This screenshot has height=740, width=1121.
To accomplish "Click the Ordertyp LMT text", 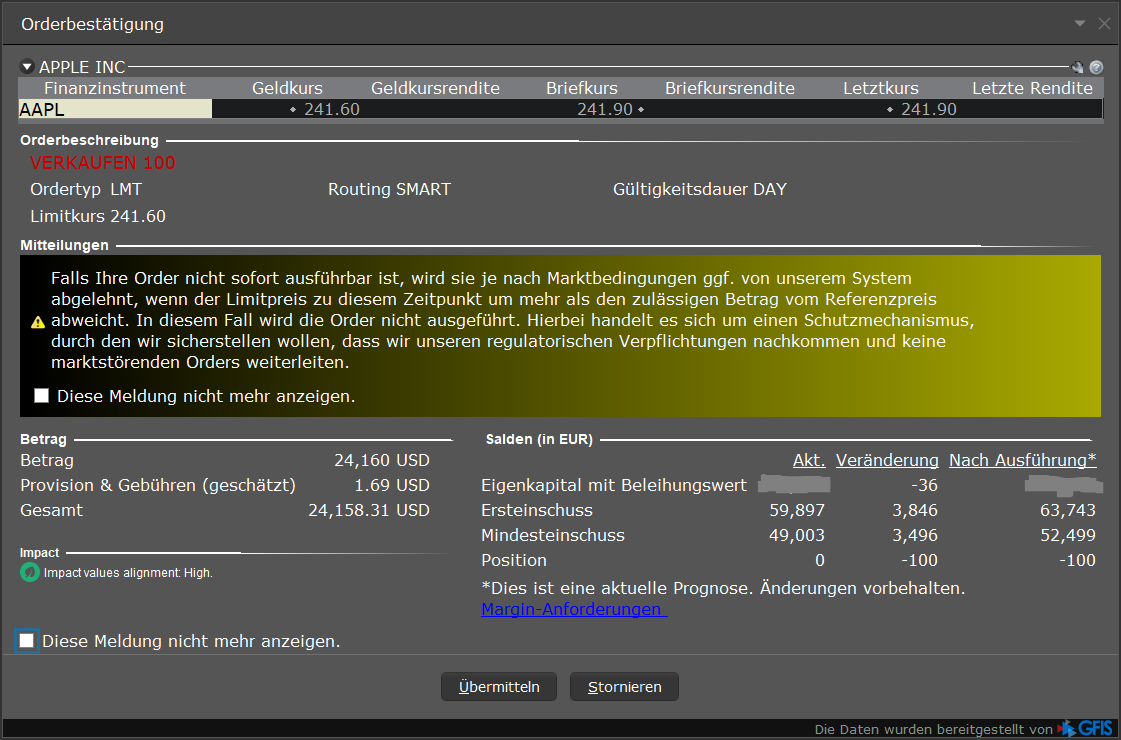I will tap(86, 189).
